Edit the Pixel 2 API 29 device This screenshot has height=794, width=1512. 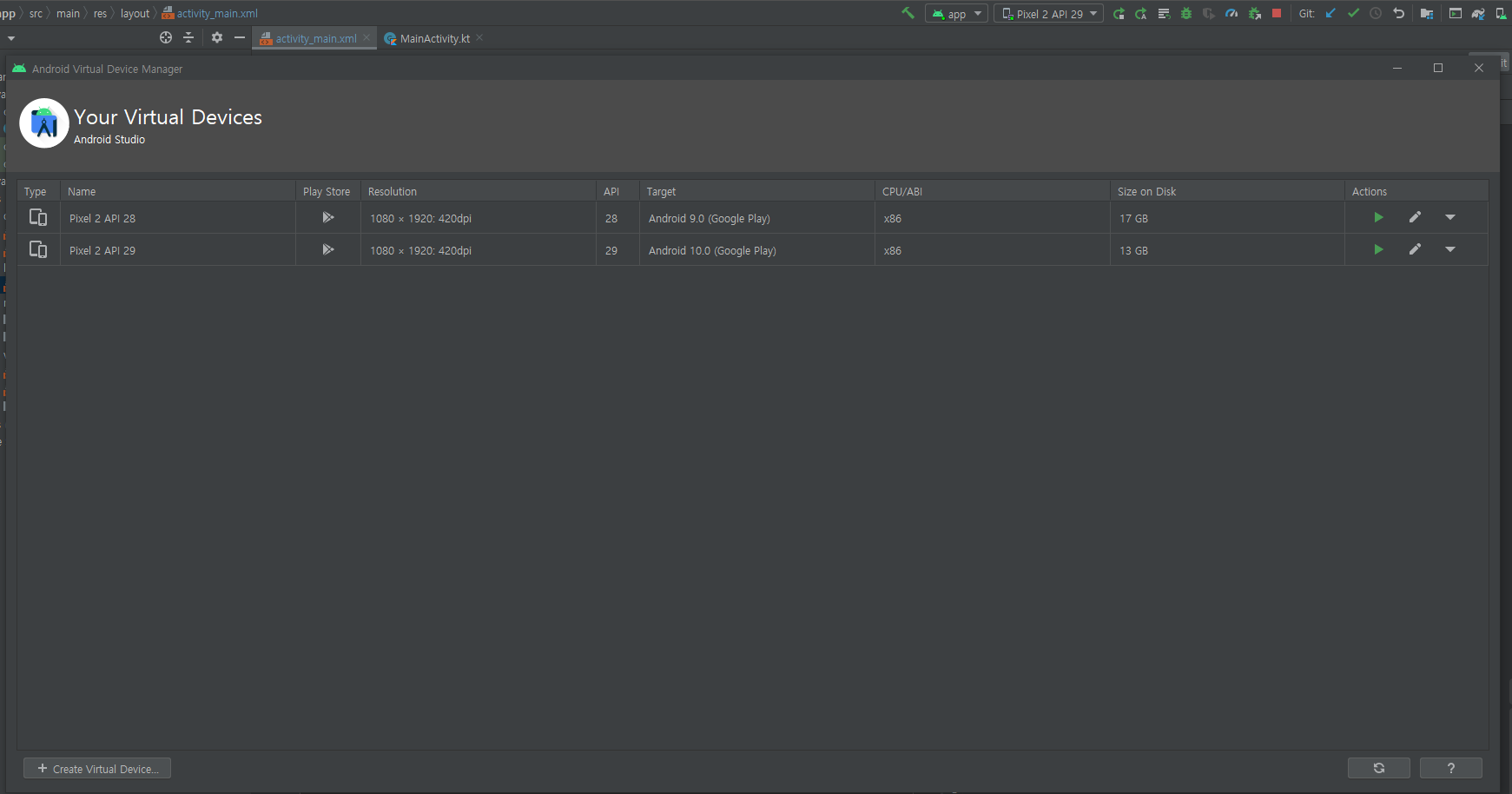point(1415,249)
